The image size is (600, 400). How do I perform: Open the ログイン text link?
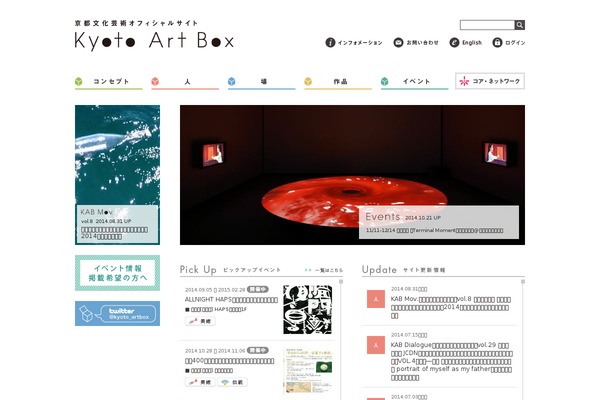pos(515,42)
